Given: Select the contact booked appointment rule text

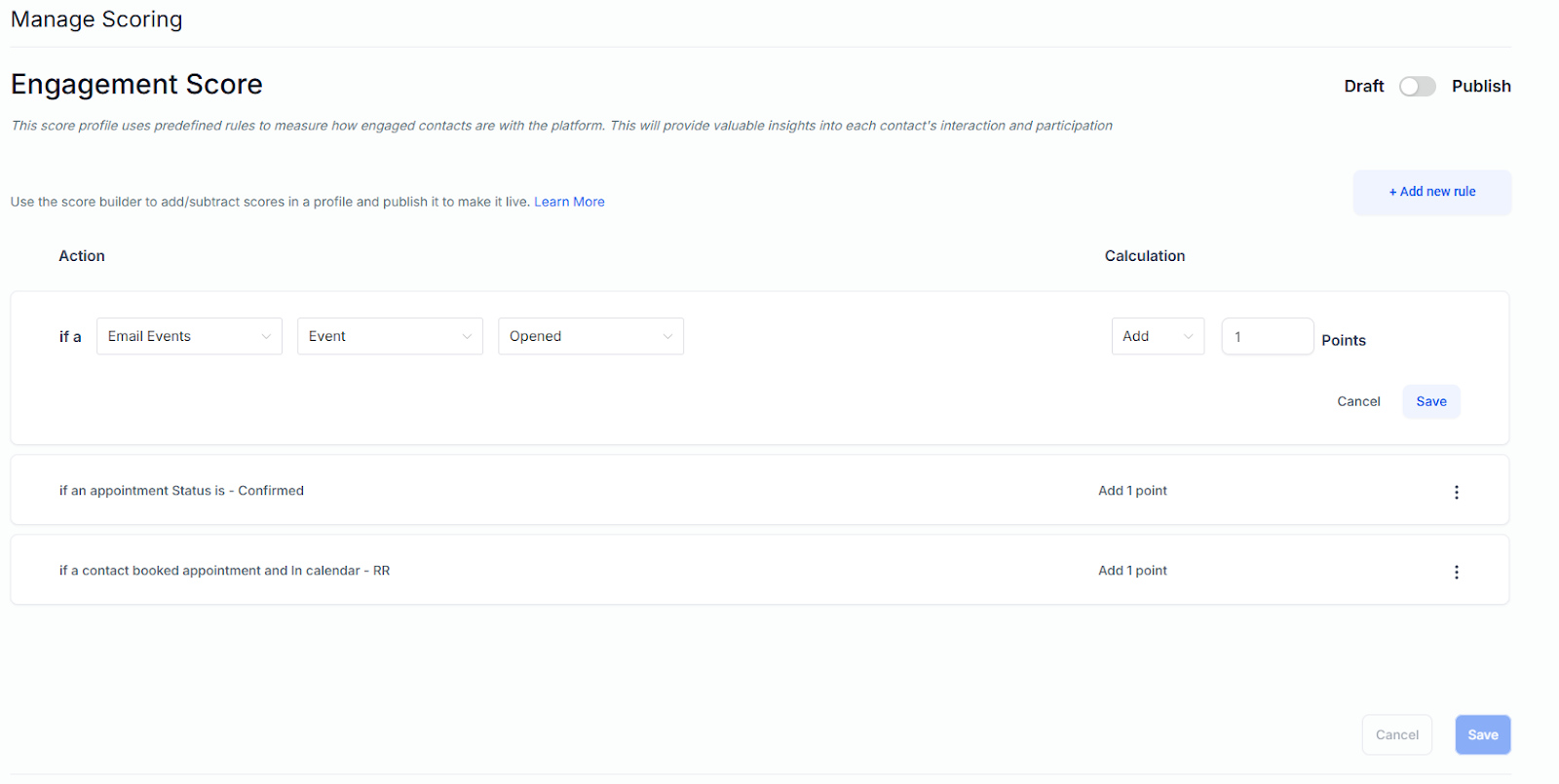Looking at the screenshot, I should (224, 571).
